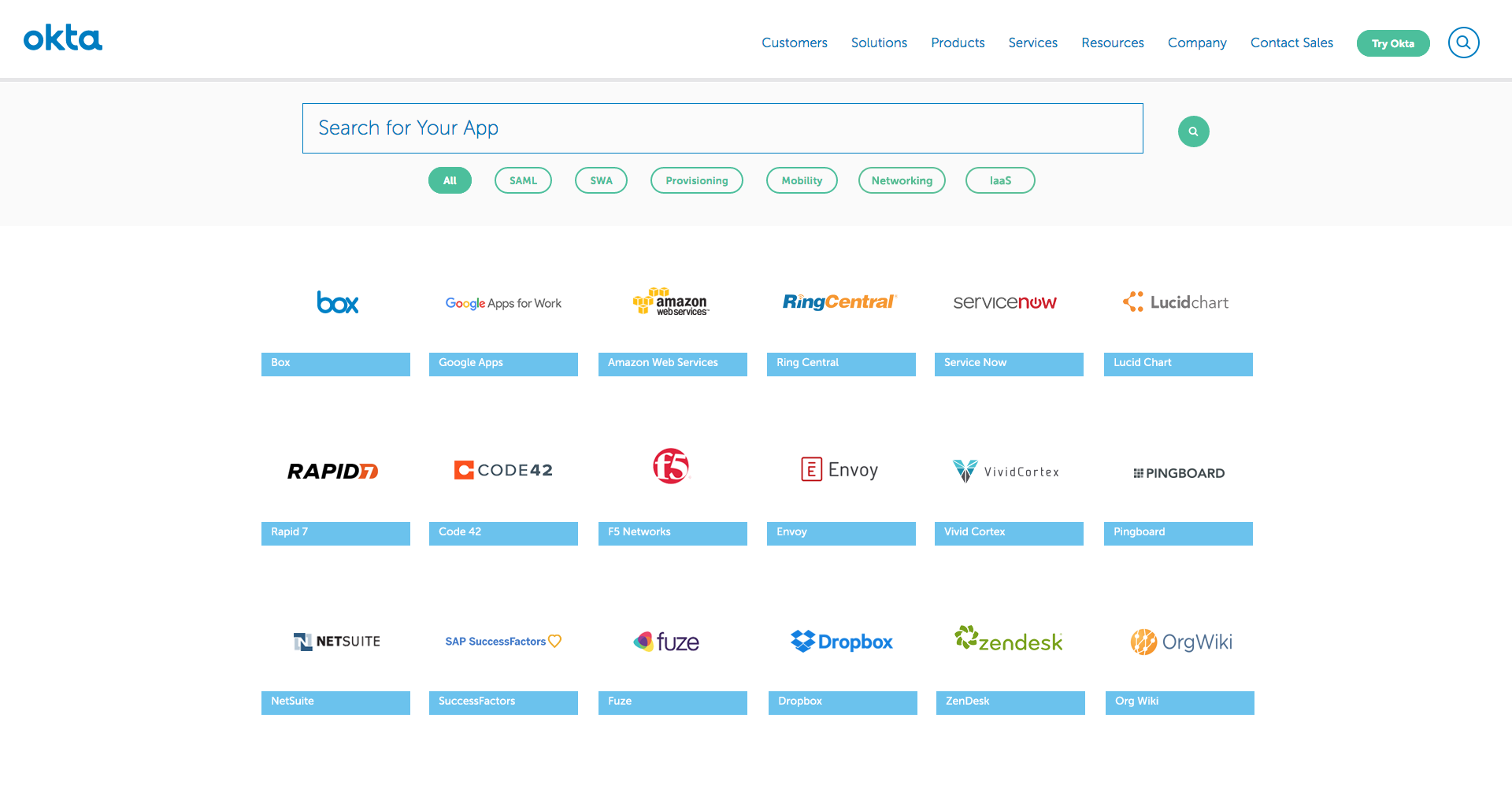Open the OrgWiki logo
This screenshot has width=1512, height=792.
tap(1181, 642)
